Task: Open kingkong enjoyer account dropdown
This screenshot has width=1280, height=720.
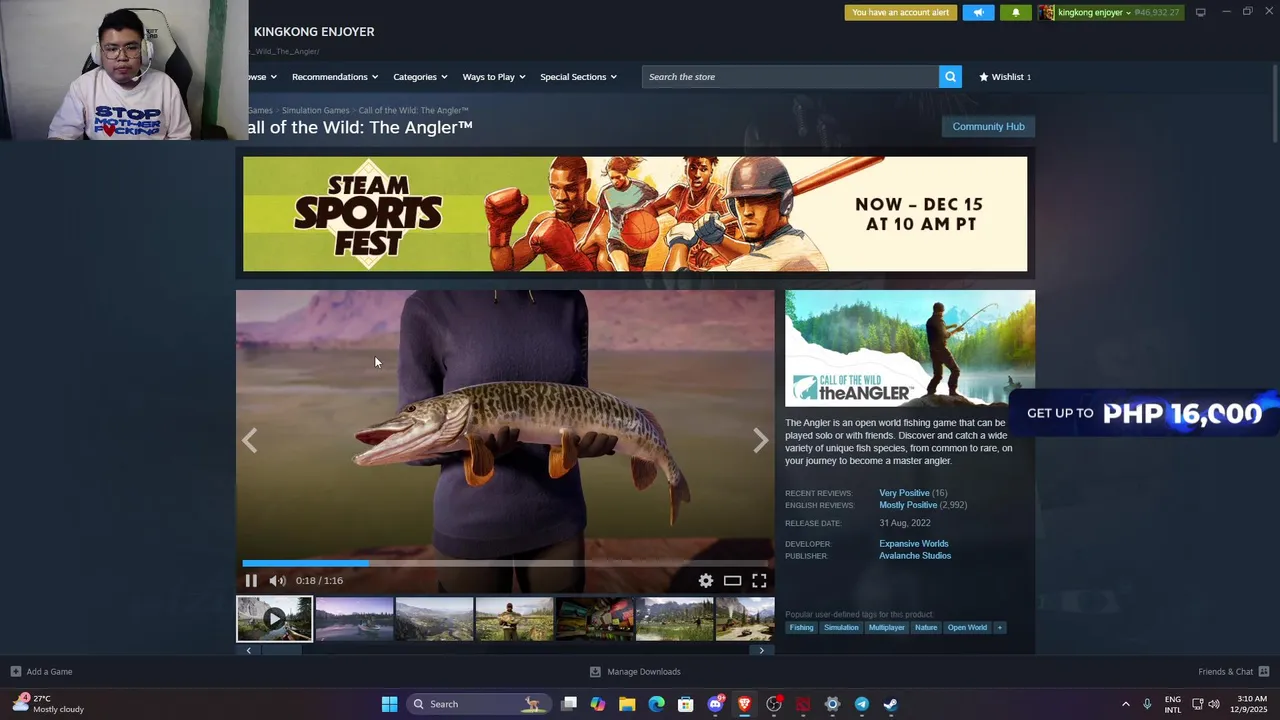Action: 1094,13
